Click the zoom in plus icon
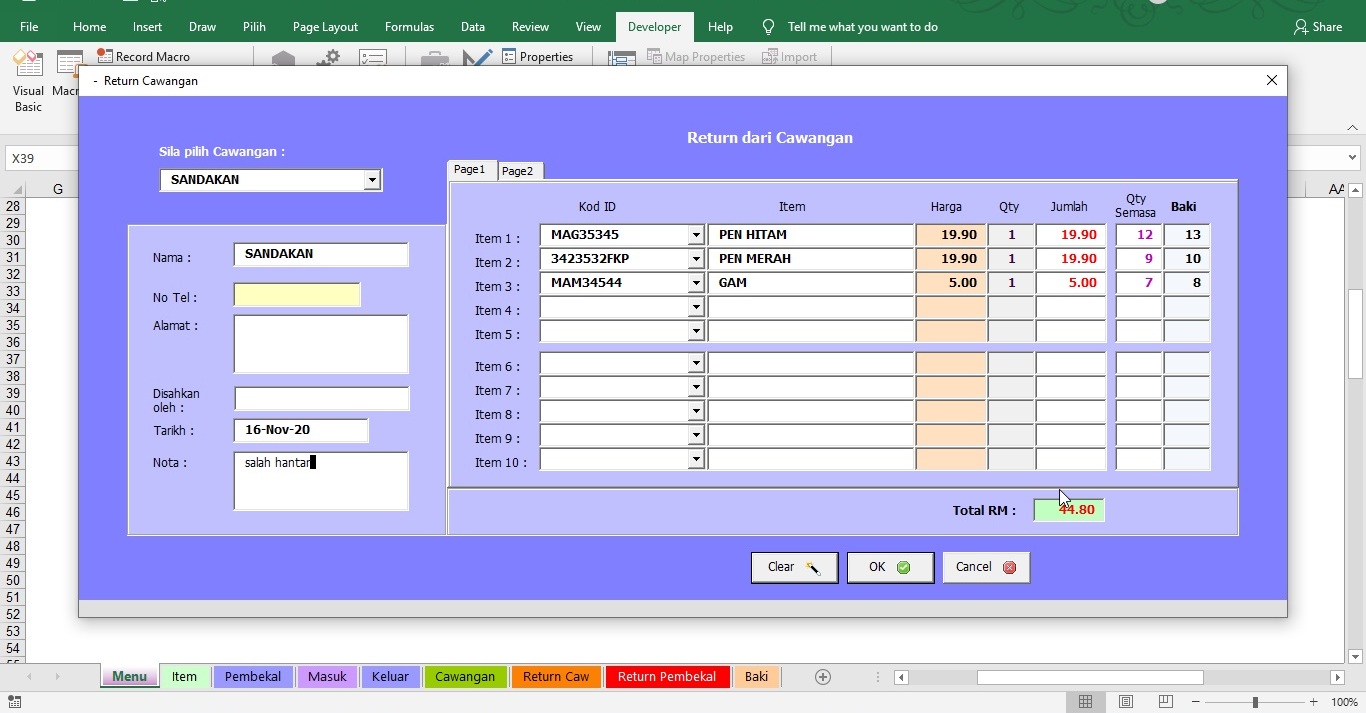1366x713 pixels. 1313,702
